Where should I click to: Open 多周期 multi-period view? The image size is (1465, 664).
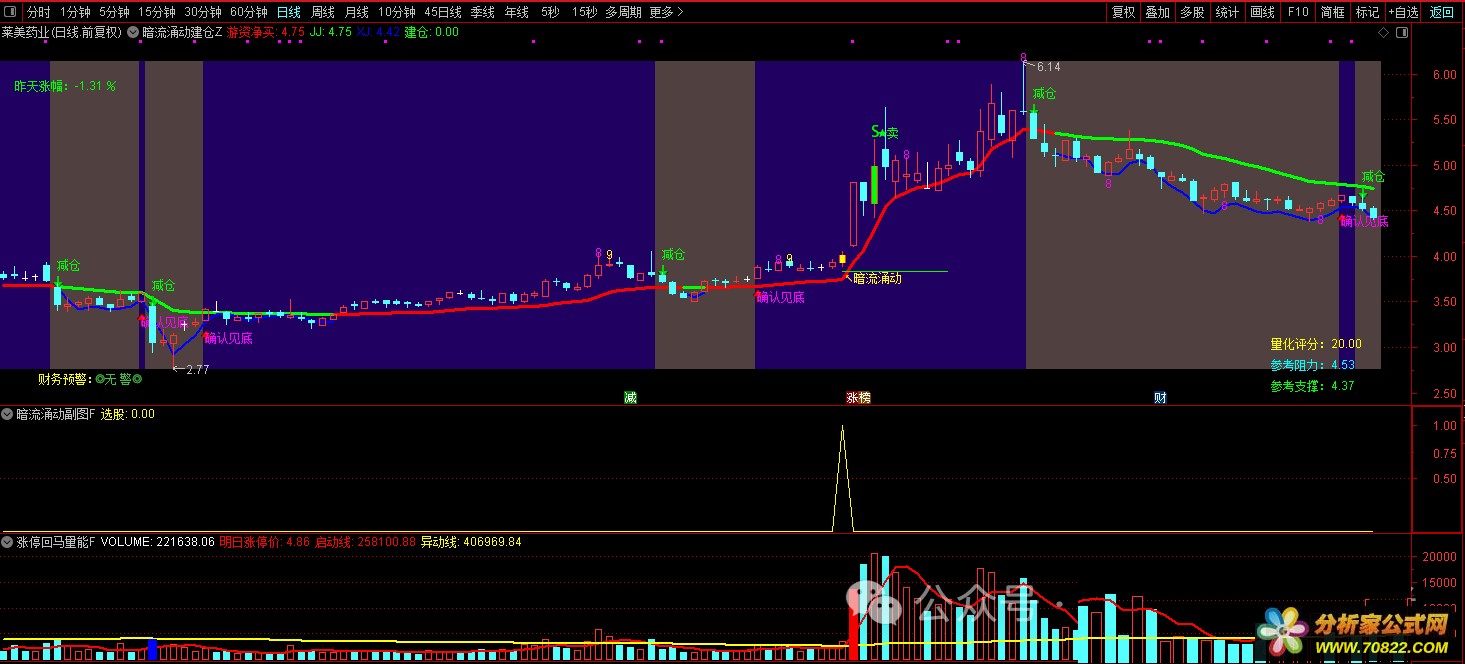623,12
